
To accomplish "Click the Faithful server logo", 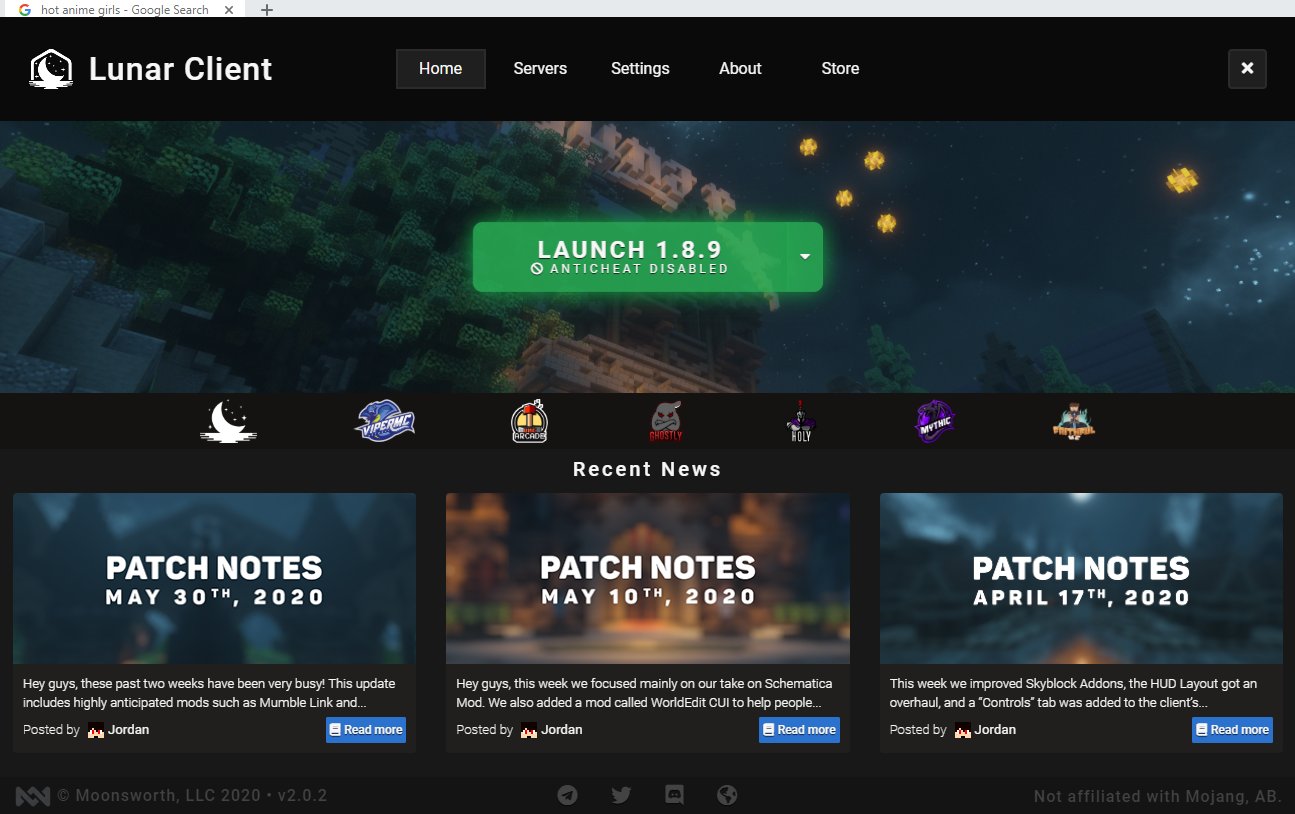I will pyautogui.click(x=1072, y=420).
